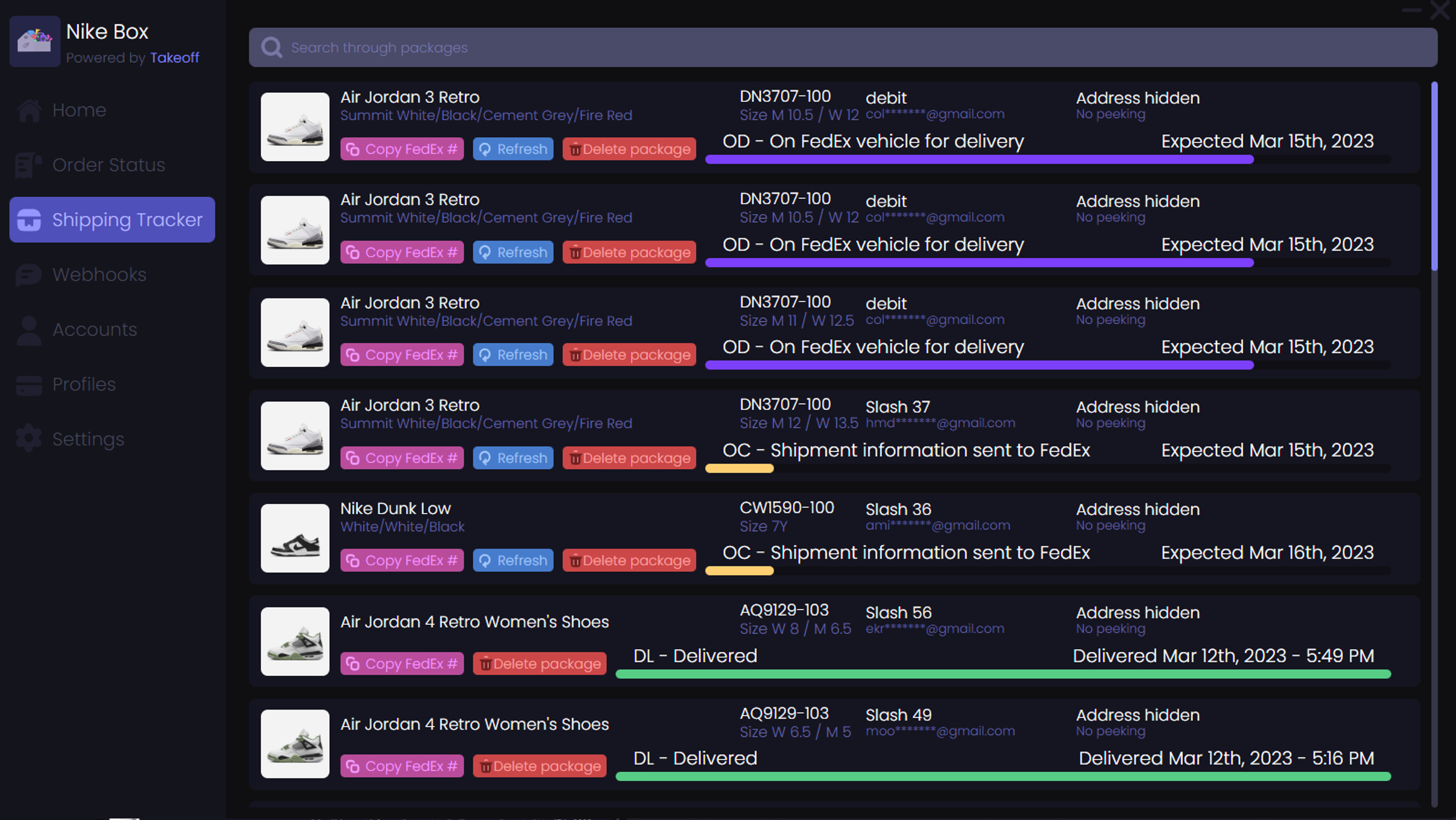Click the green progress bar for Slash 49
This screenshot has width=1456, height=820.
click(1003, 777)
